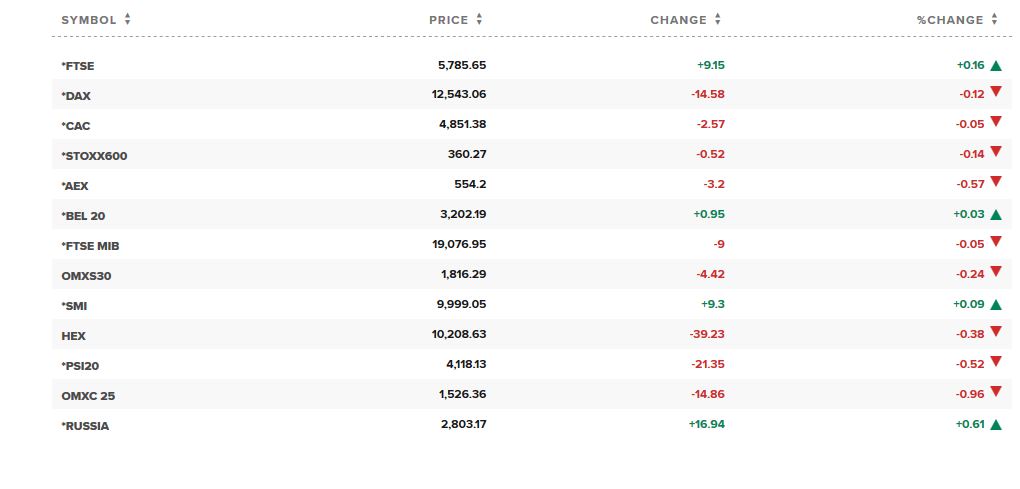This screenshot has width=1020, height=489.
Task: Open the *STOXX600 symbol link
Action: tap(94, 156)
